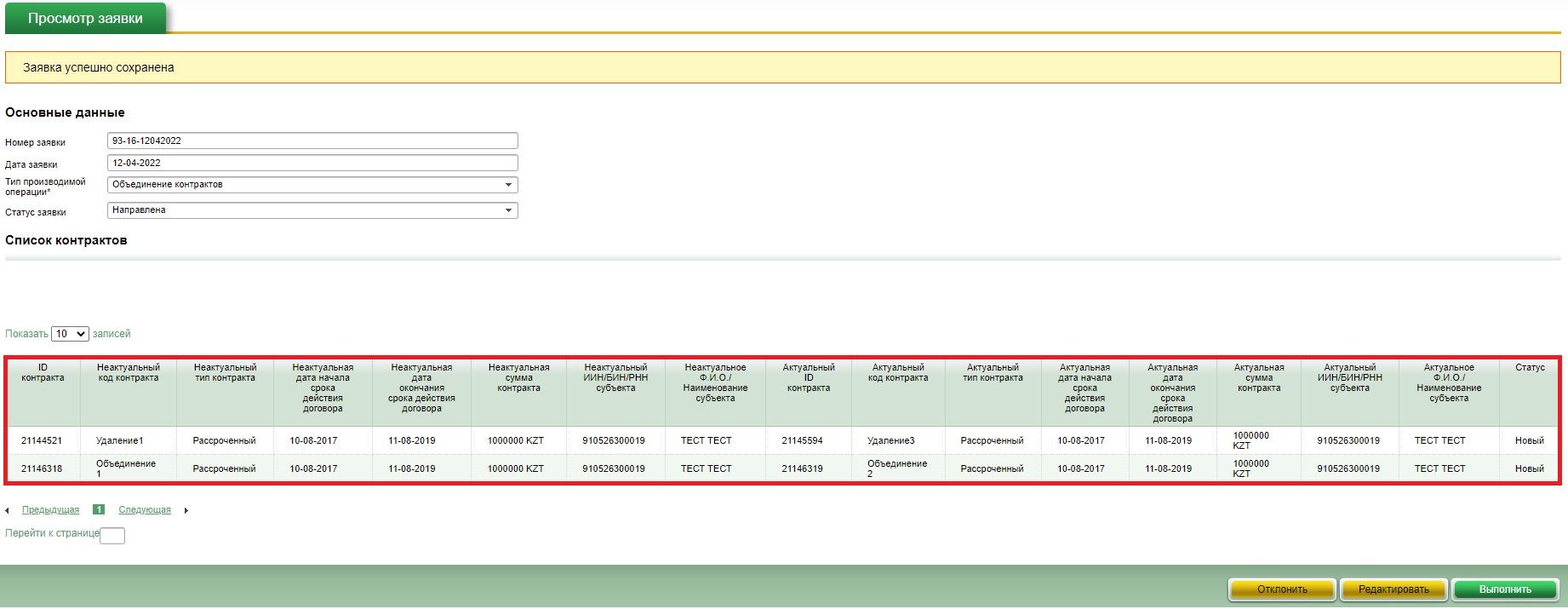The width and height of the screenshot is (1568, 609).
Task: Select the row with contract ID 21144521
Action: [x=42, y=441]
